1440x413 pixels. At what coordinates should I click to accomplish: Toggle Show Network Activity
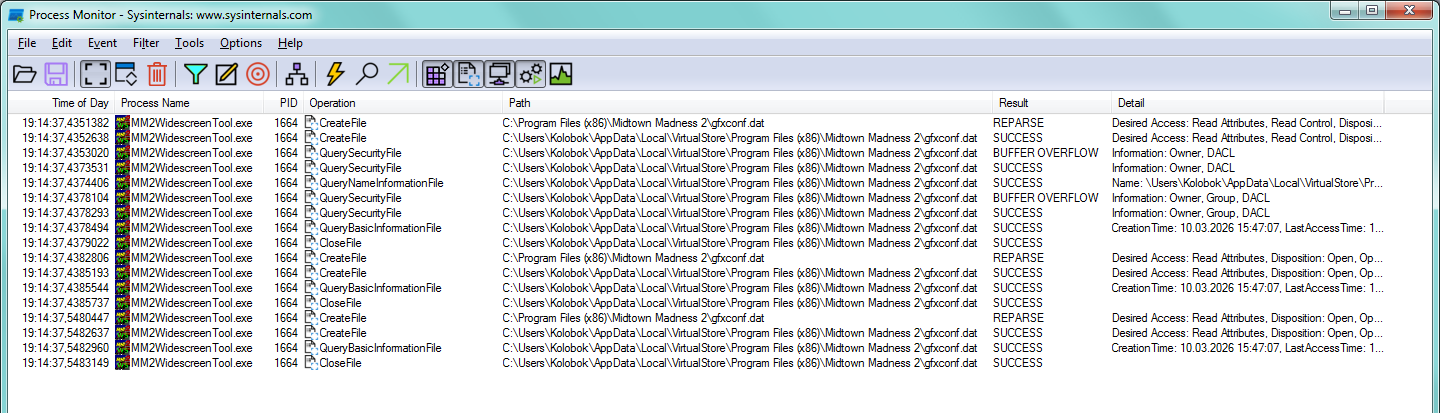tap(500, 73)
